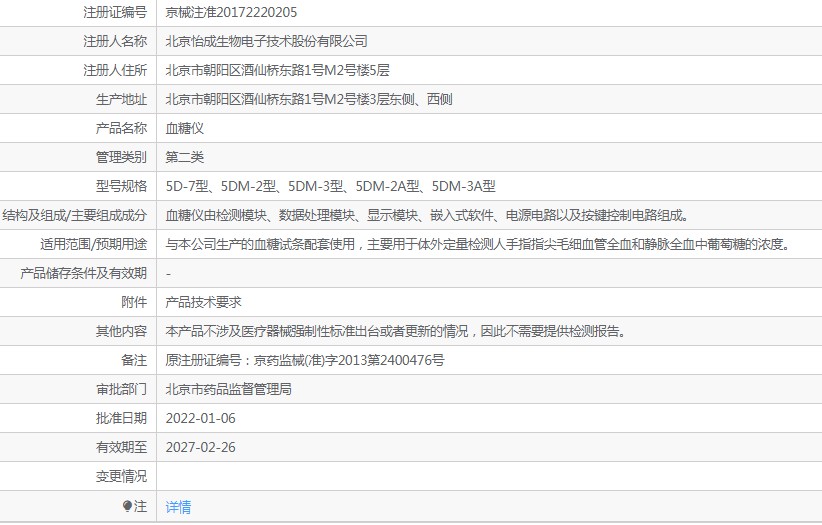
Task: Click the 附件 label
Action: coord(134,302)
